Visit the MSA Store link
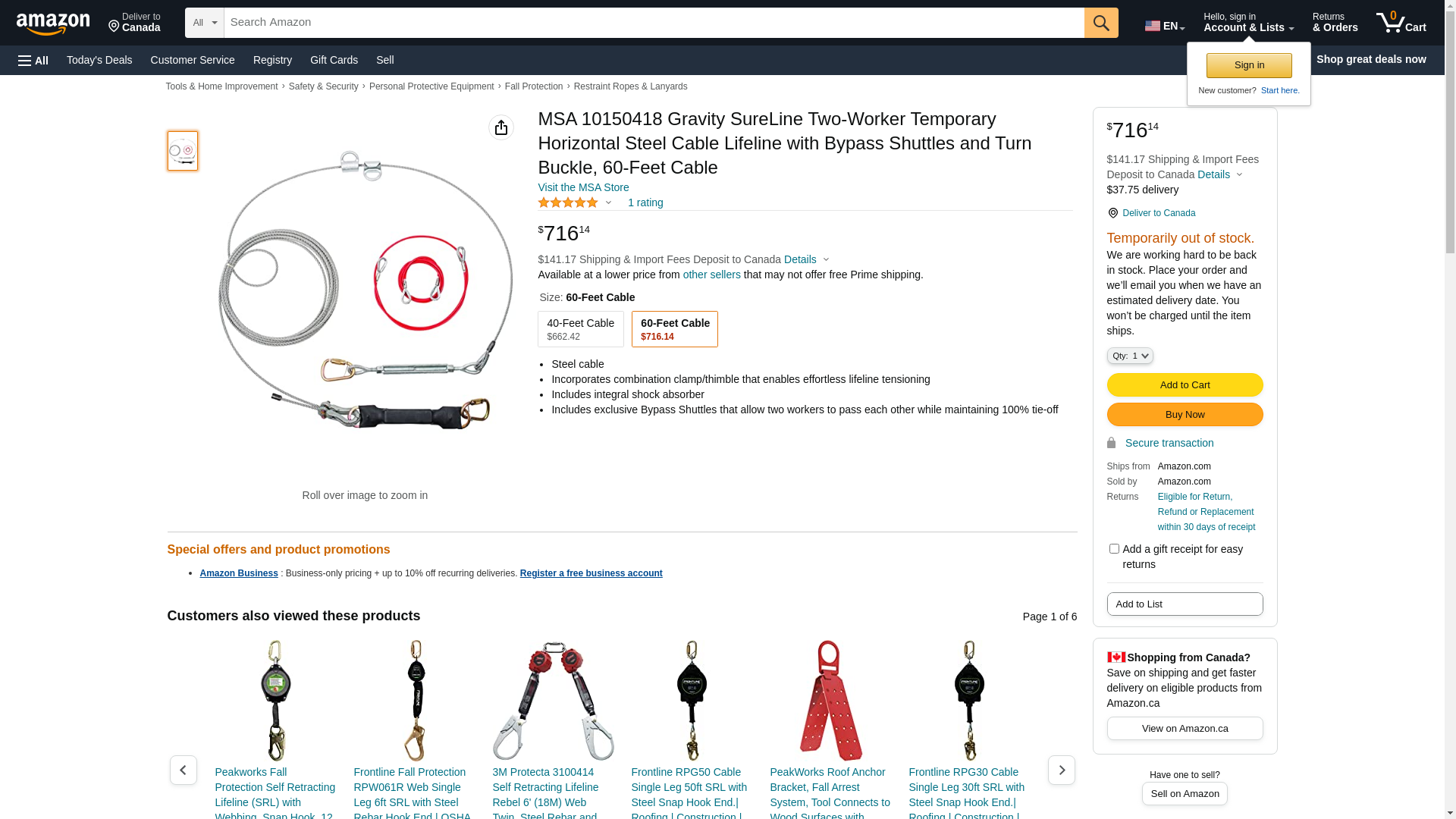The image size is (1456, 819). (583, 187)
